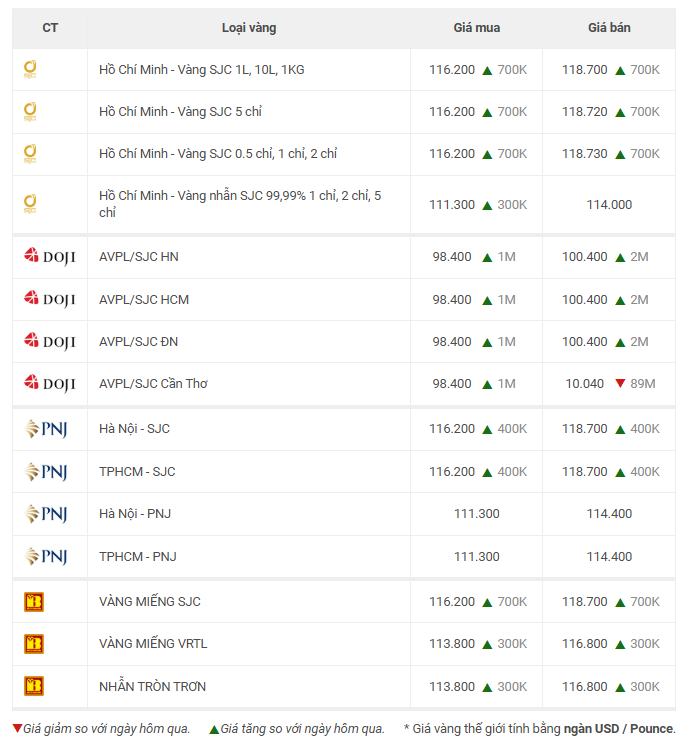
Task: Select the 'VÀNG MIẾNG VRTL' cell
Action: tap(249, 644)
